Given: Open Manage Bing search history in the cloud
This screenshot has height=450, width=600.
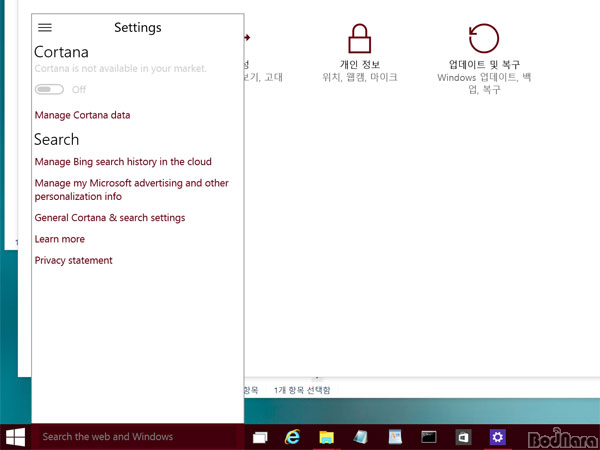Looking at the screenshot, I should 123,161.
